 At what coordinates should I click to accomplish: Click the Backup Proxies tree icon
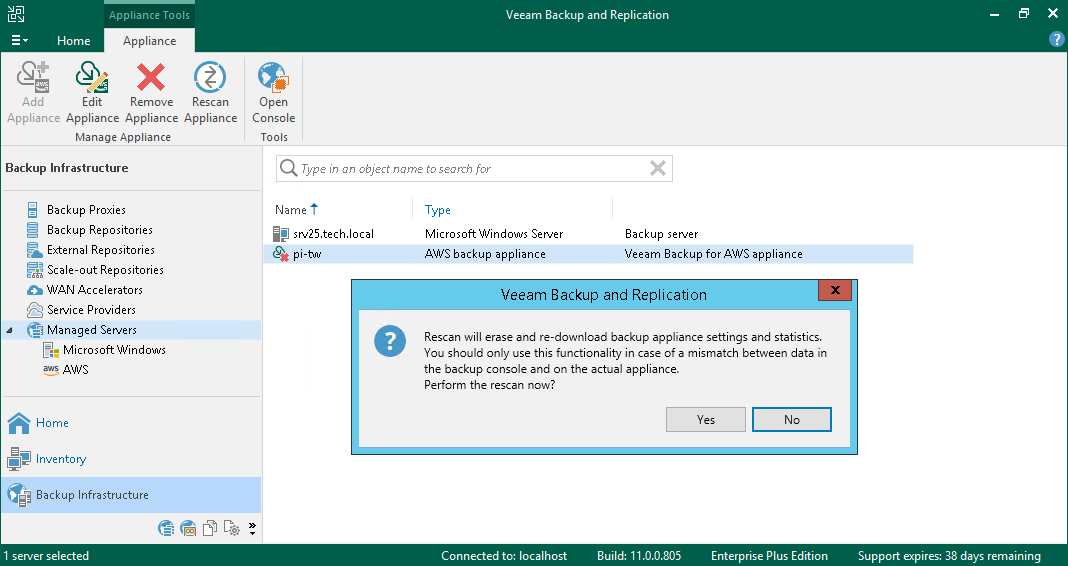coord(33,210)
